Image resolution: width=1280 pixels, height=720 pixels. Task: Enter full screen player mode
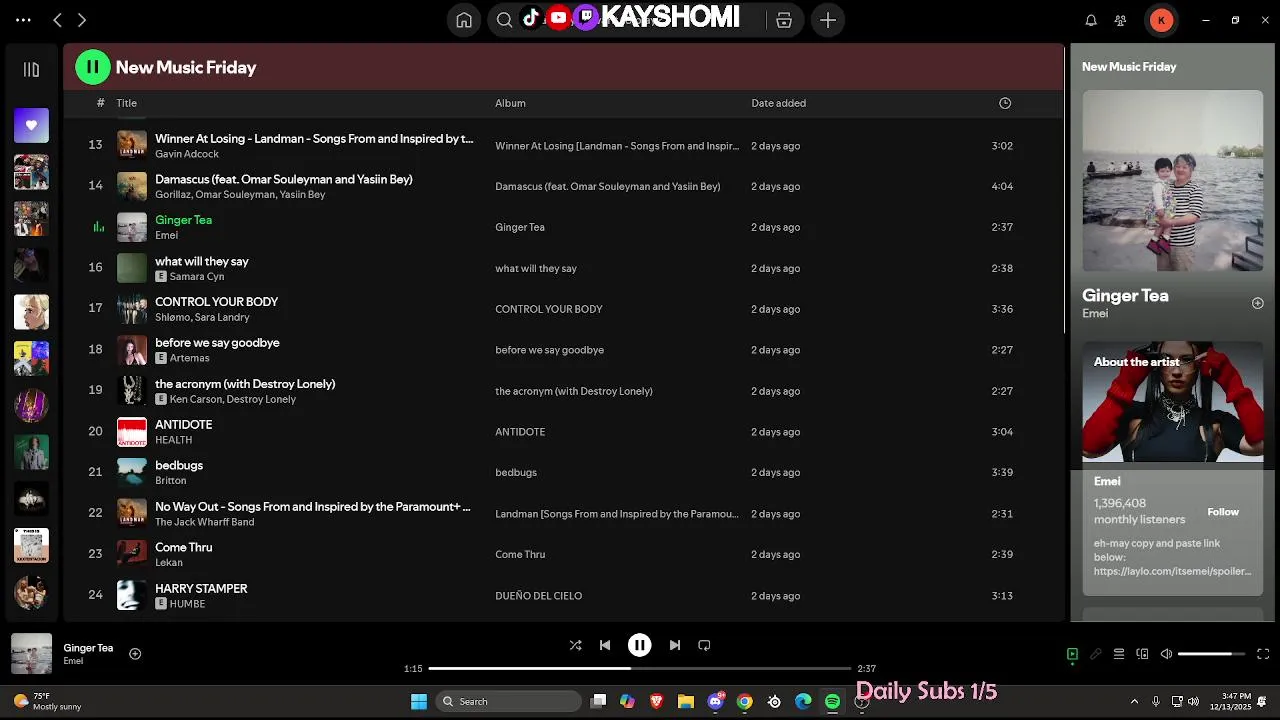pos(1263,654)
